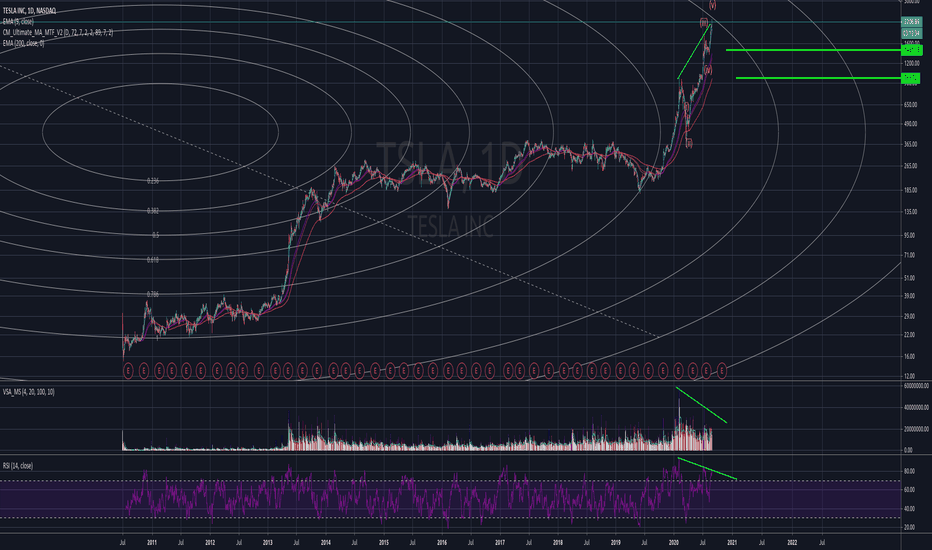This screenshot has height=550, width=932.
Task: Click the 2016 label on the time axis
Action: pyautogui.click(x=442, y=542)
